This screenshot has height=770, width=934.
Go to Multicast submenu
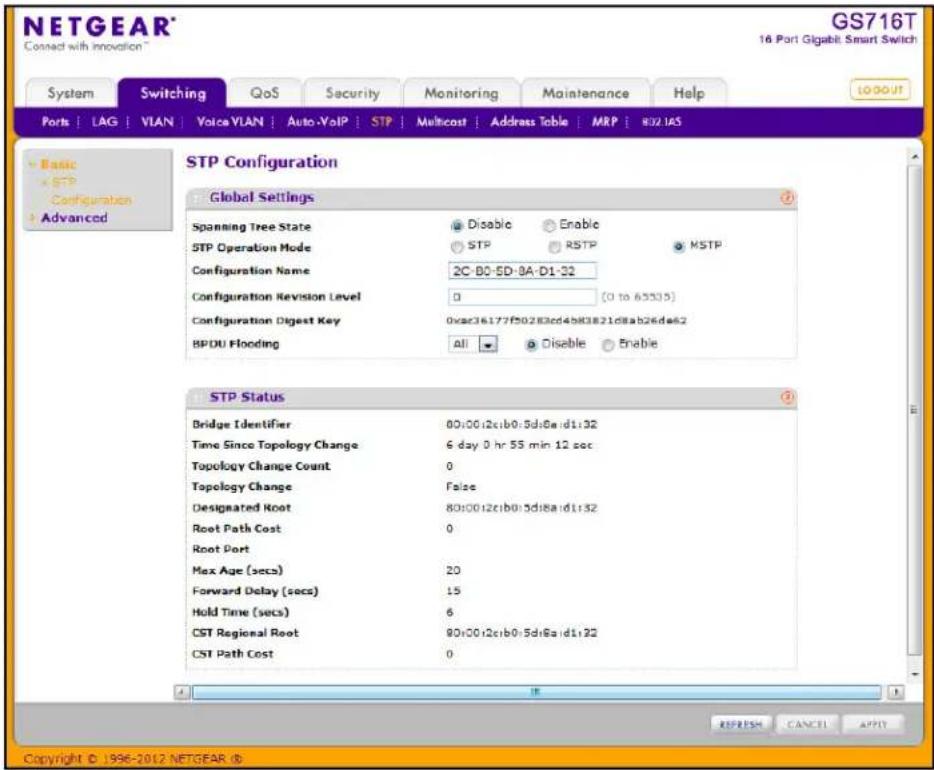coord(441,121)
